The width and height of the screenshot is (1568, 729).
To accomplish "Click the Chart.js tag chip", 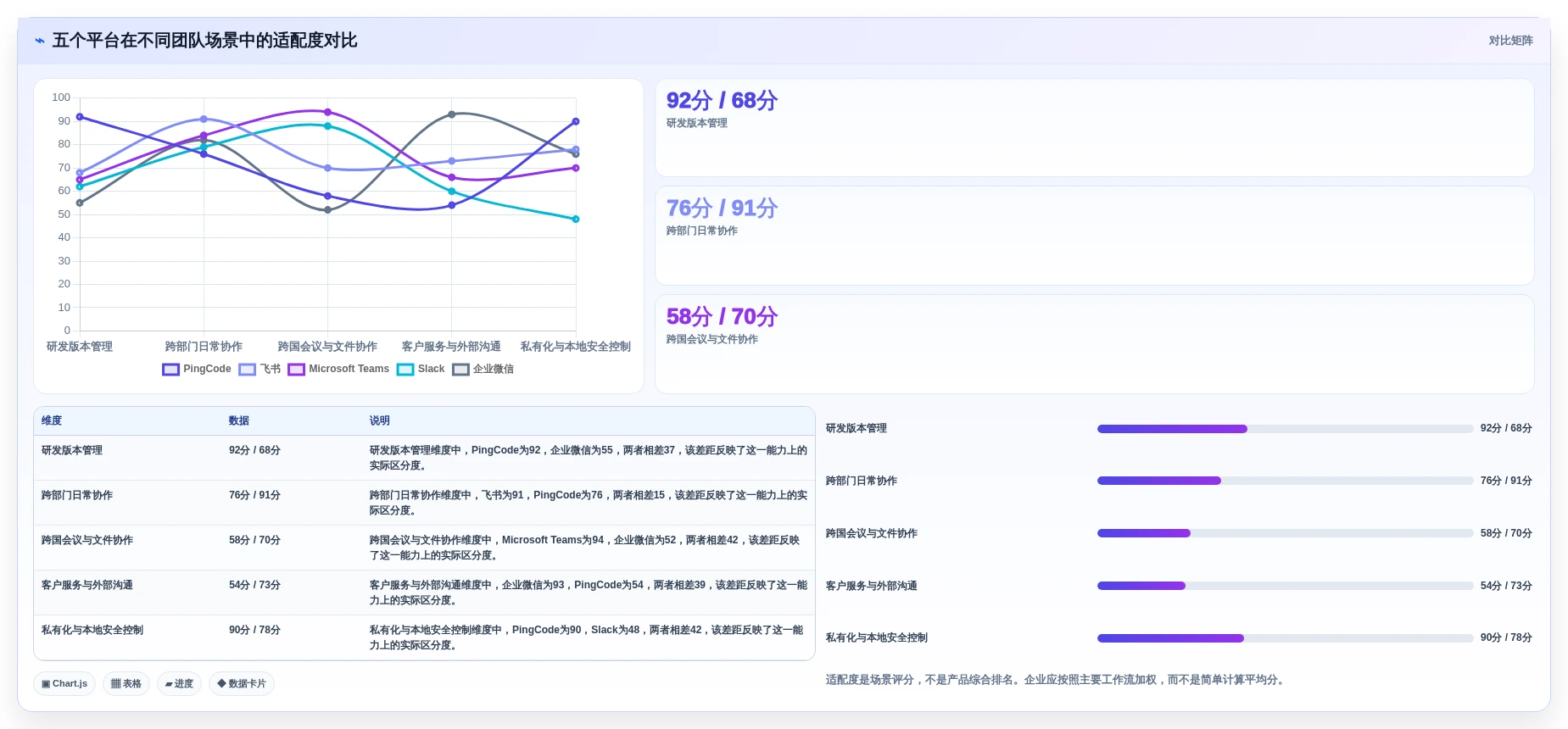I will pyautogui.click(x=64, y=683).
